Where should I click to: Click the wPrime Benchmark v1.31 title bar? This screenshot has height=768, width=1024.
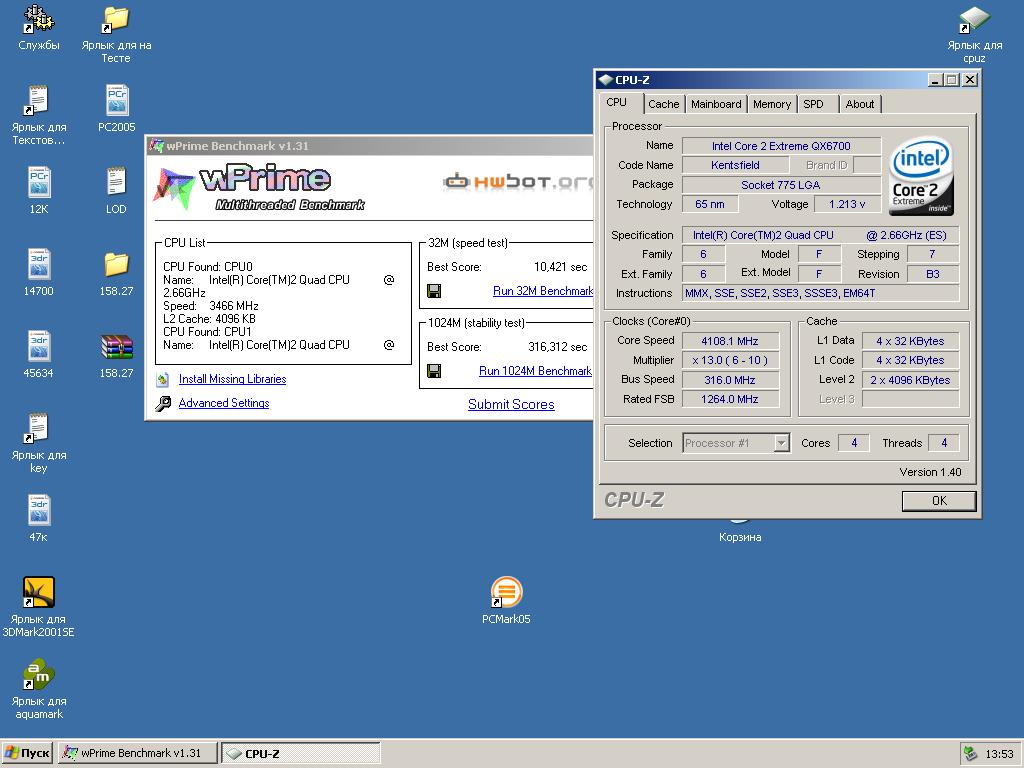click(369, 146)
